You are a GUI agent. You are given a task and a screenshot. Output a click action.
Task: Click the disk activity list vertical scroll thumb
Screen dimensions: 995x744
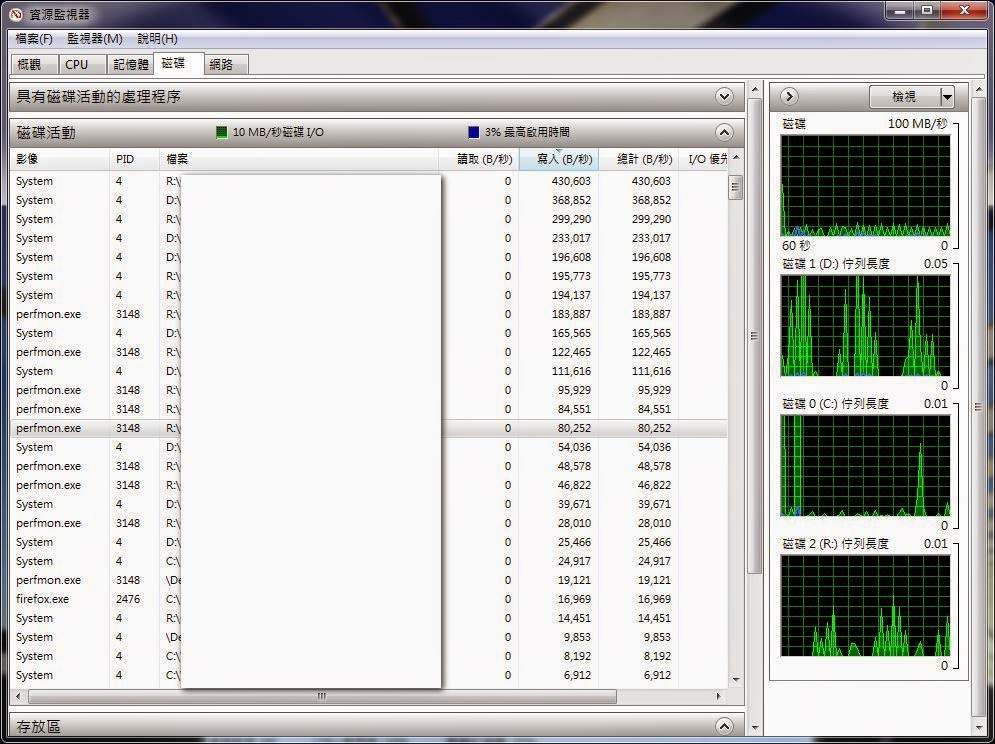pyautogui.click(x=735, y=187)
